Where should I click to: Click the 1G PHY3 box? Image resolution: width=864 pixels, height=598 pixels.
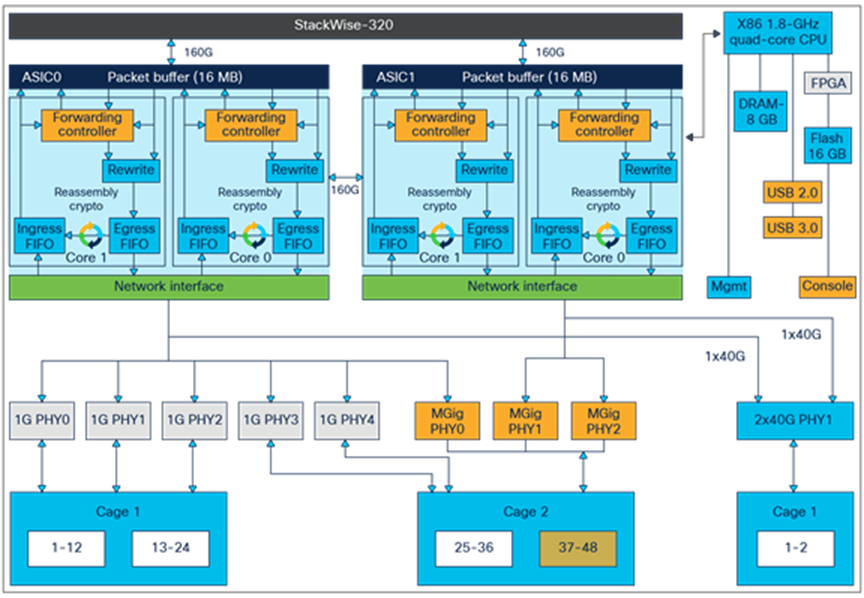click(x=271, y=421)
